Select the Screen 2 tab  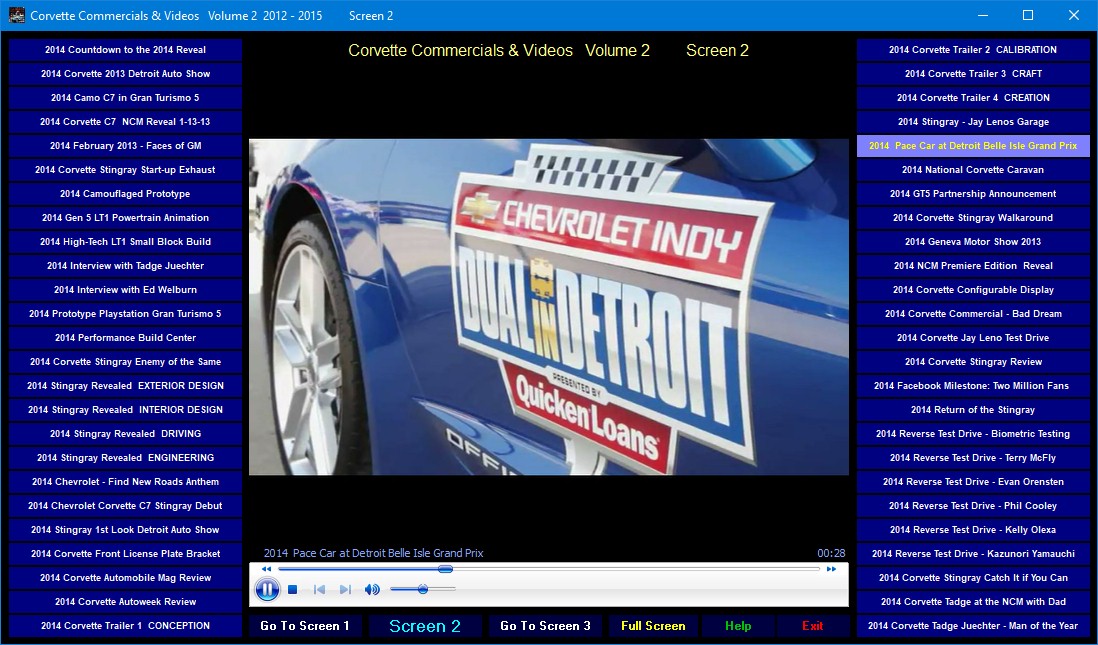(425, 626)
